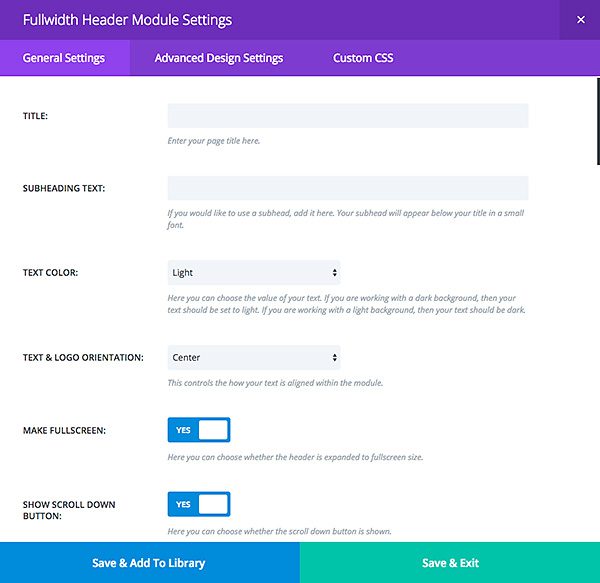Disable the Show Scroll Down Button switch

tap(199, 504)
